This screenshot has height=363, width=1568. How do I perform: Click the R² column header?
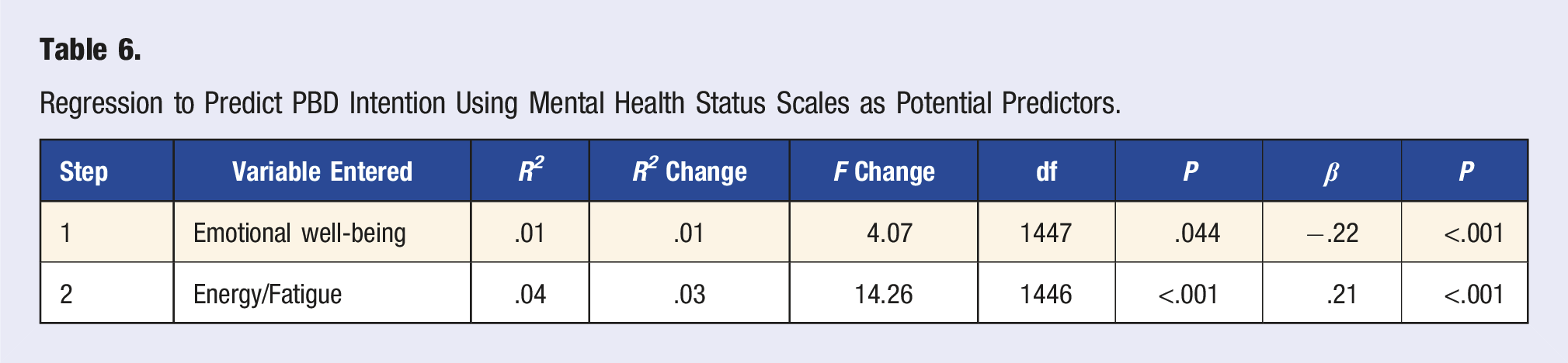pyautogui.click(x=531, y=170)
